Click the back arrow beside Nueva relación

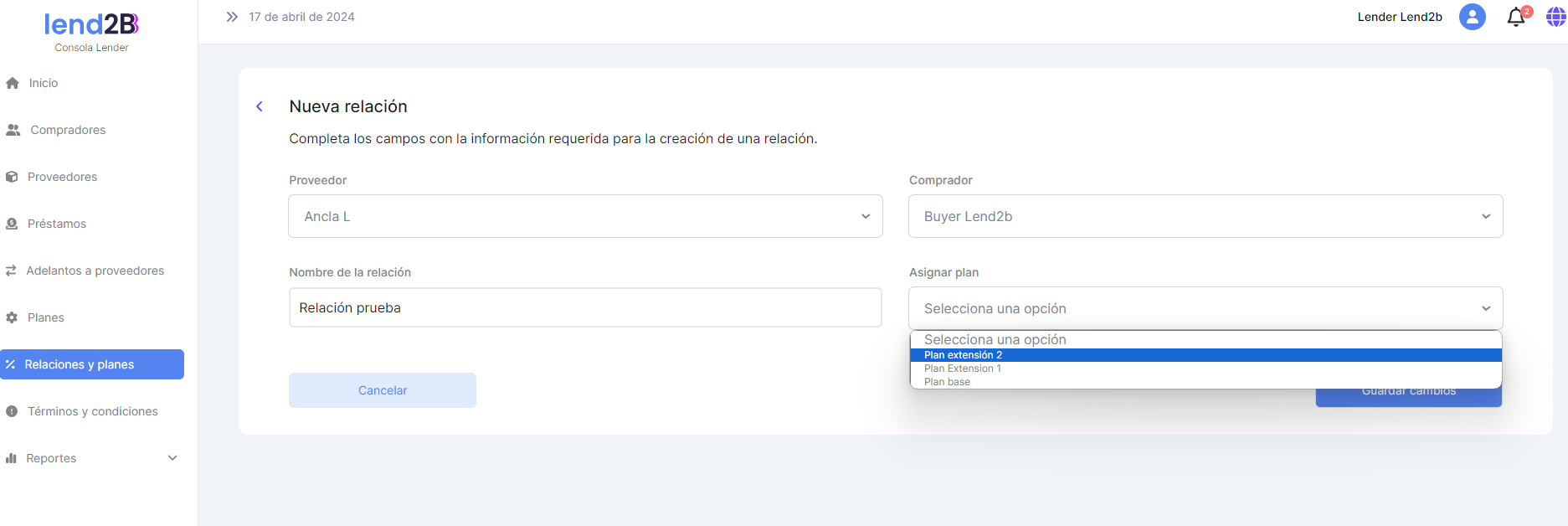(260, 106)
